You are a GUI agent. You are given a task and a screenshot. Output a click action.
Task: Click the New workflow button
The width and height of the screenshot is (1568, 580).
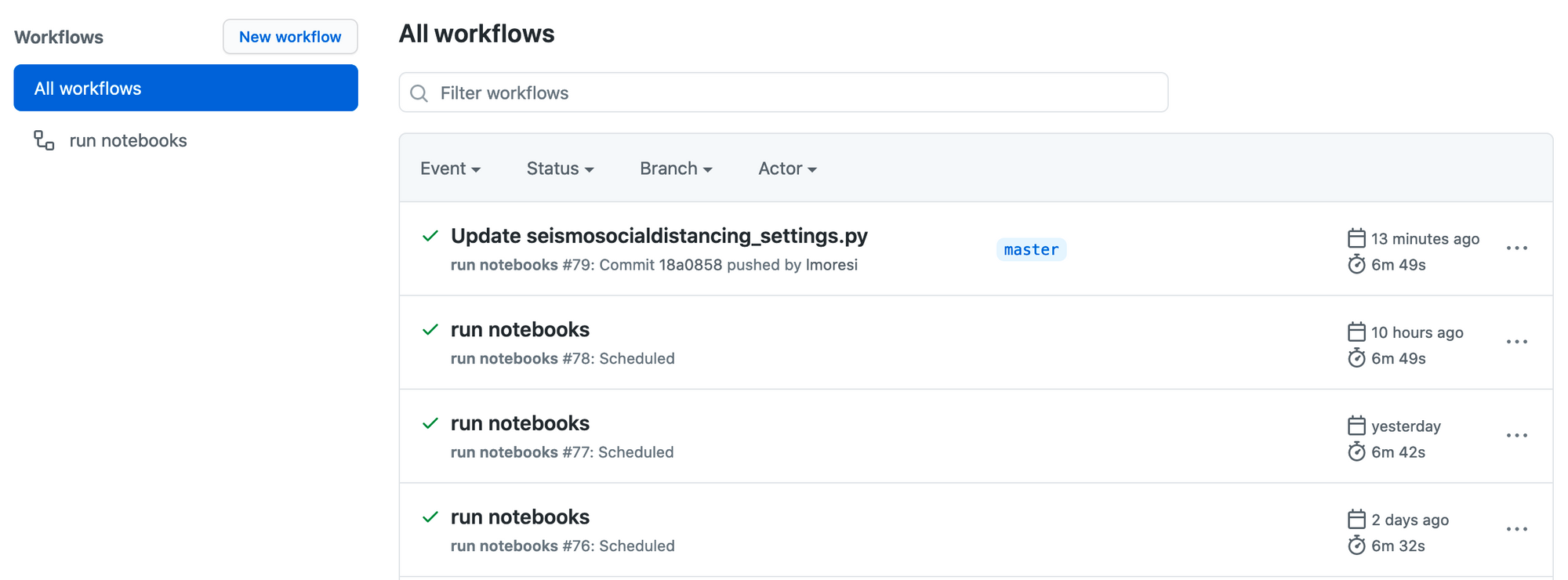tap(290, 37)
